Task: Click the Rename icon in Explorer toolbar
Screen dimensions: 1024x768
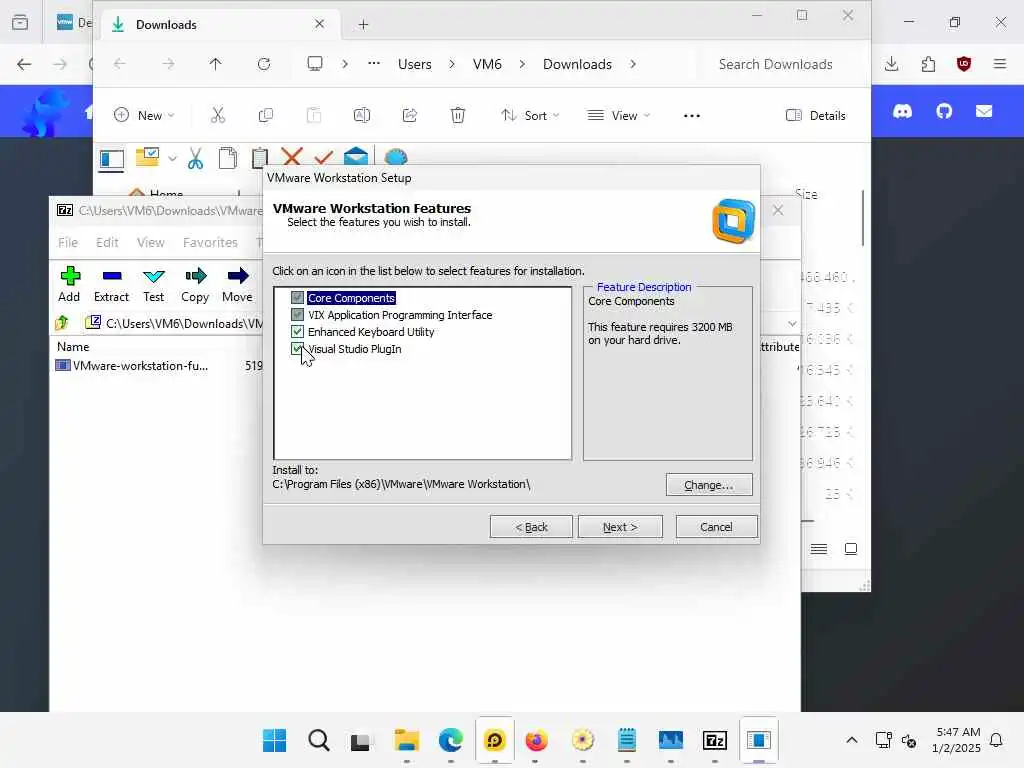Action: (x=362, y=116)
